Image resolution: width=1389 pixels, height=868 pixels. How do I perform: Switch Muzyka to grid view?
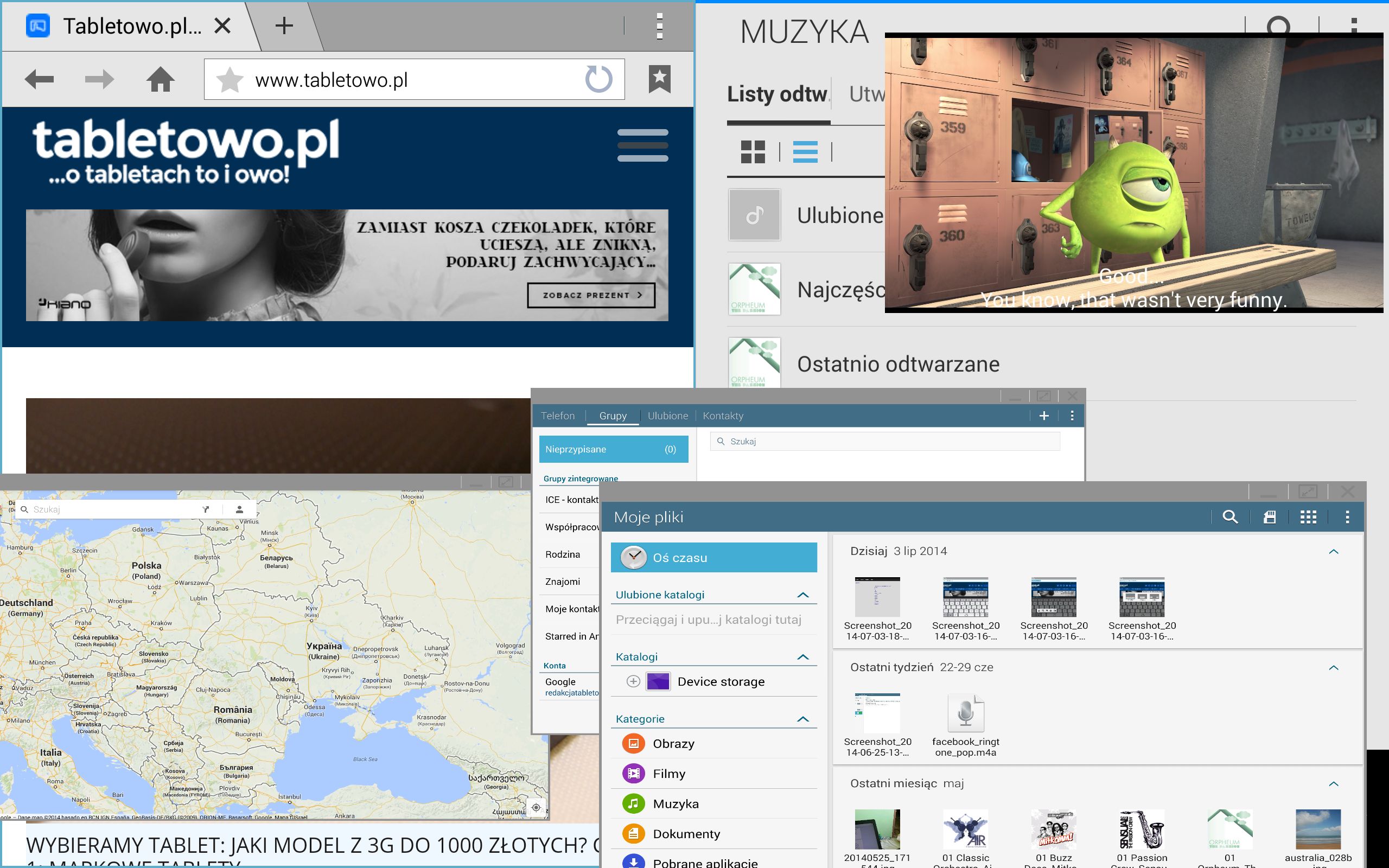(x=753, y=152)
